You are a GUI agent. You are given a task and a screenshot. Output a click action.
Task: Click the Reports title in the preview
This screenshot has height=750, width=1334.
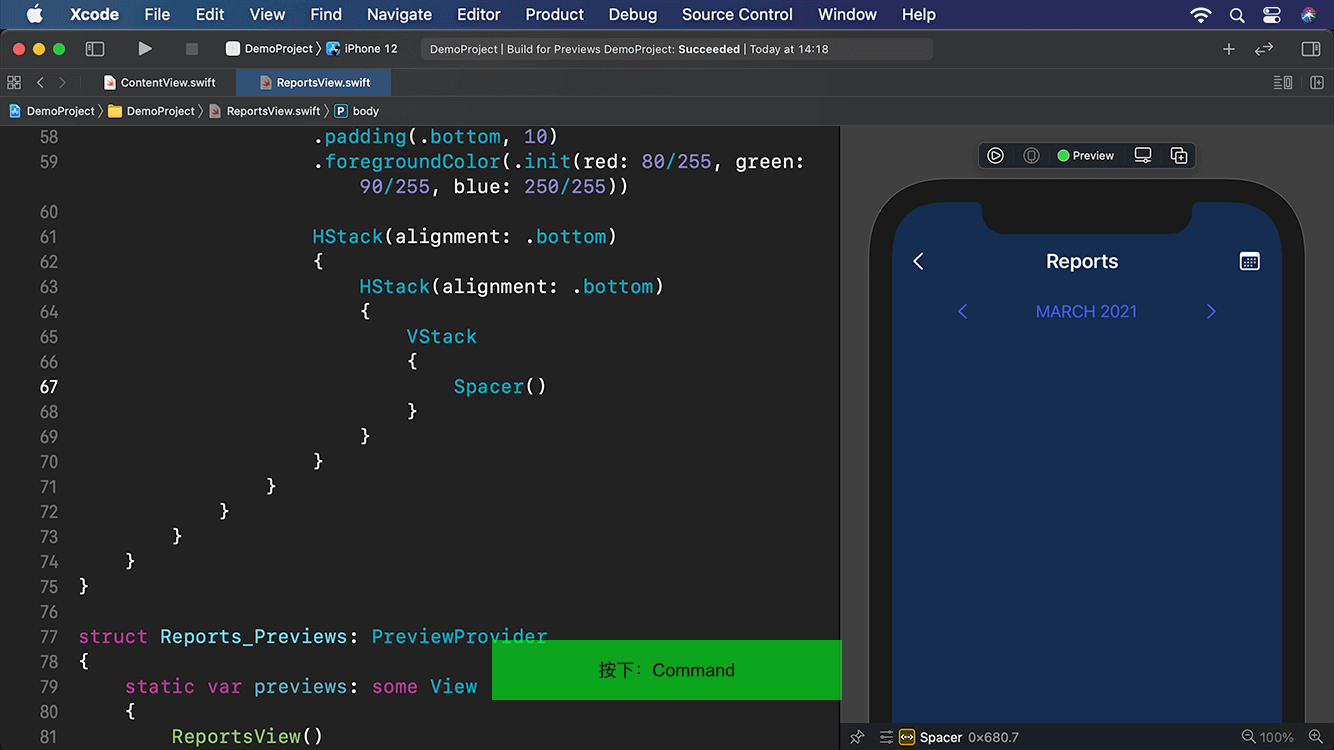(1082, 261)
